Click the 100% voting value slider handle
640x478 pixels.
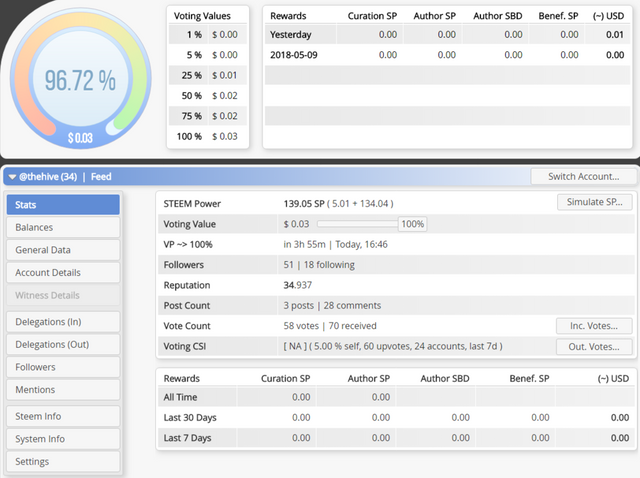click(412, 224)
